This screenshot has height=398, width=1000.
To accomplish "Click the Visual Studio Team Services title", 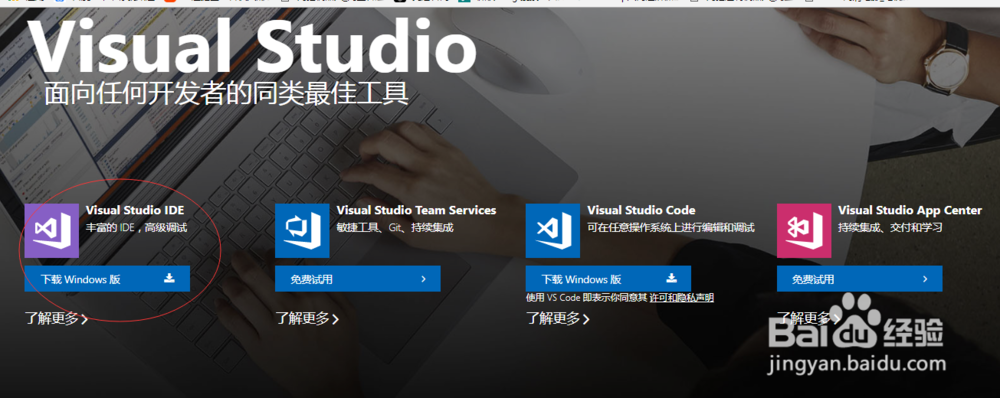I will [x=416, y=210].
